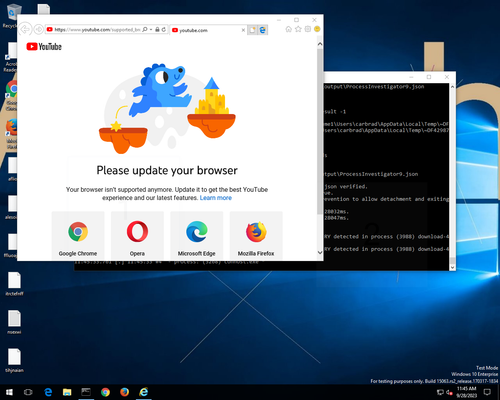This screenshot has width=500, height=400.
Task: Click the Internet Explorer taskbar icon
Action: 144,392
